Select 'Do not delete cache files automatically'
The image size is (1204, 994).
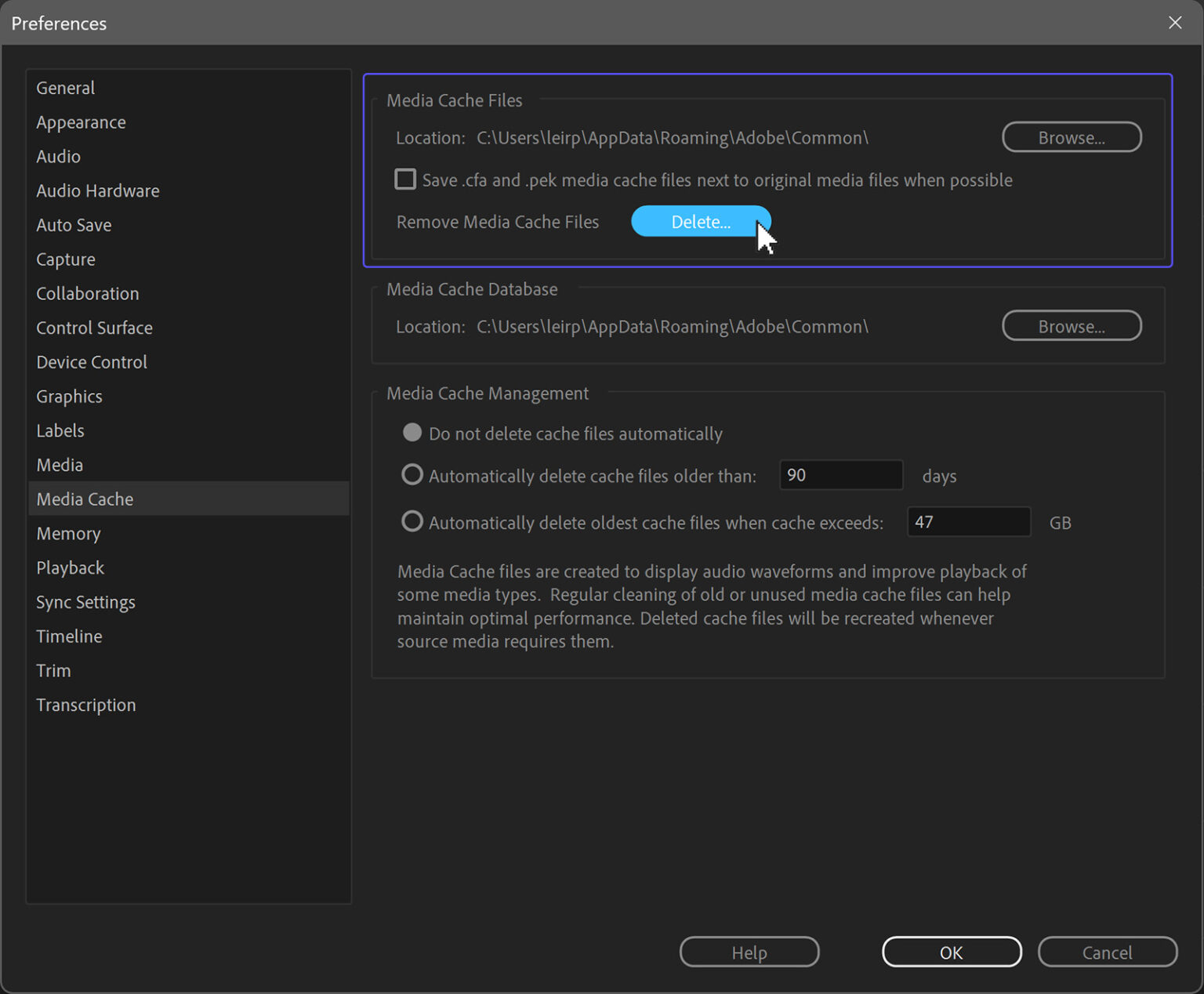tap(412, 432)
